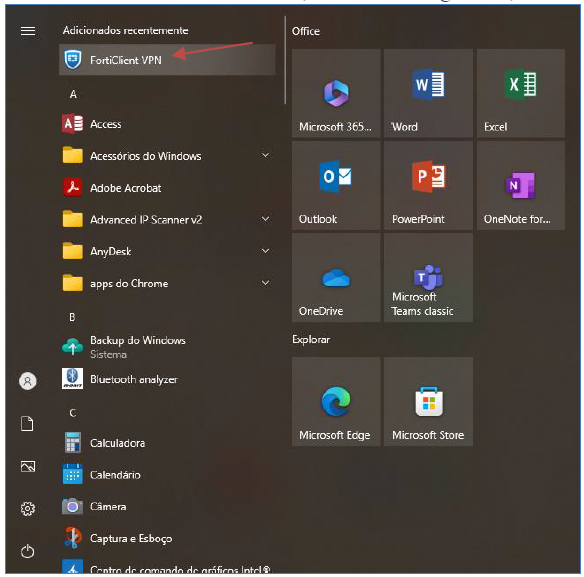The image size is (584, 577).
Task: Launch the Word tile
Action: 428,93
